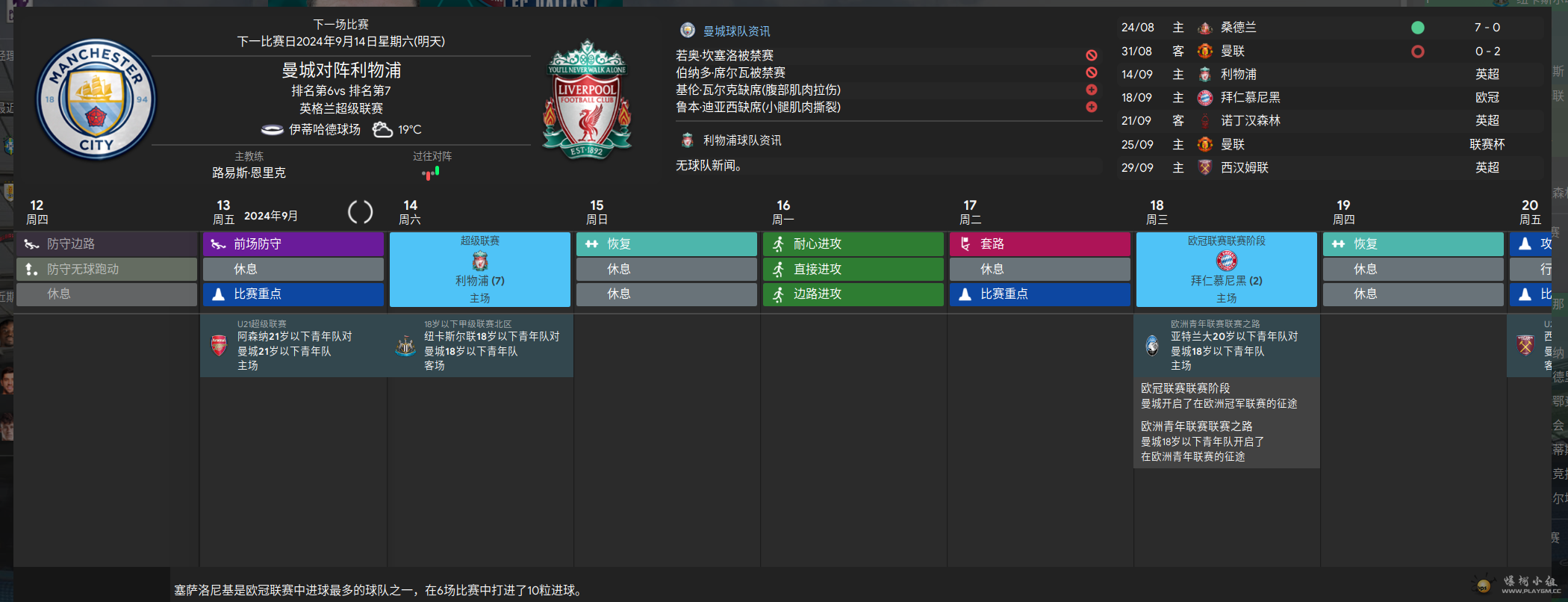The height and width of the screenshot is (602, 1568).
Task: Open the 耐心进攻 training session on Monday
Action: [x=853, y=244]
